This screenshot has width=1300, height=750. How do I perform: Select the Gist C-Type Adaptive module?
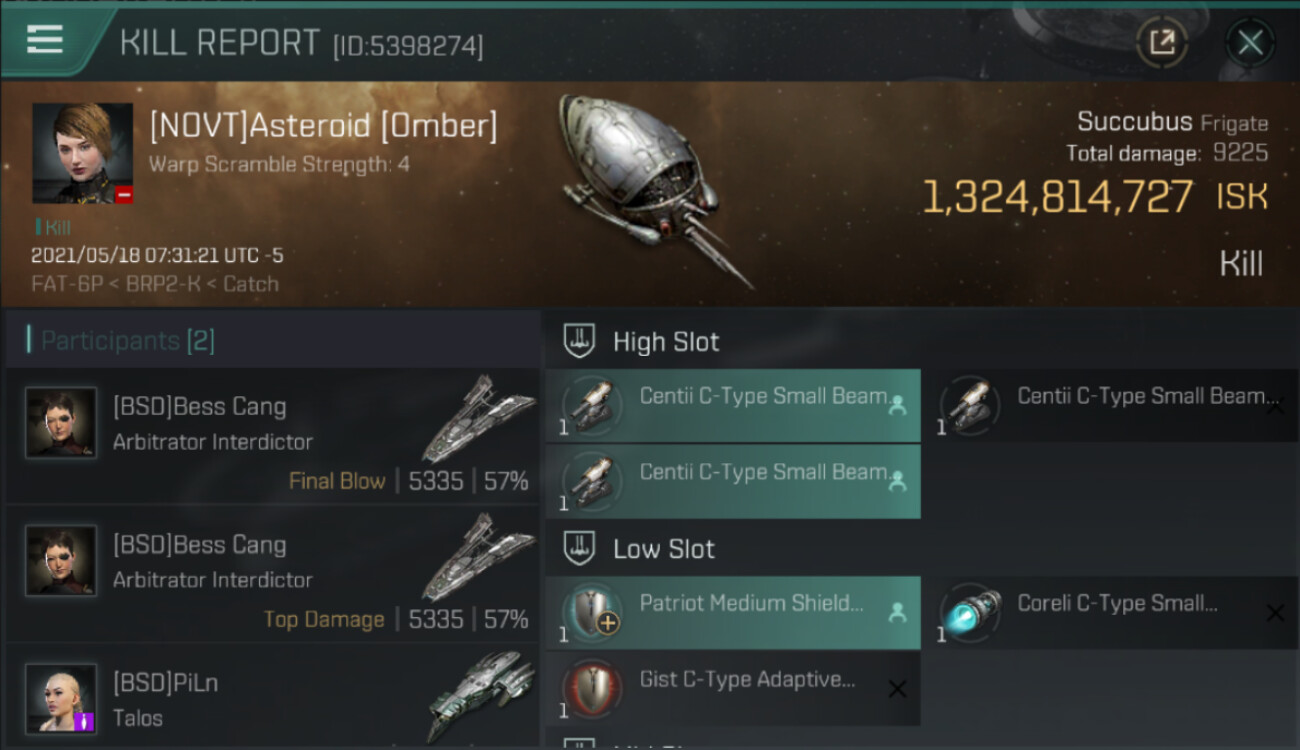(733, 688)
